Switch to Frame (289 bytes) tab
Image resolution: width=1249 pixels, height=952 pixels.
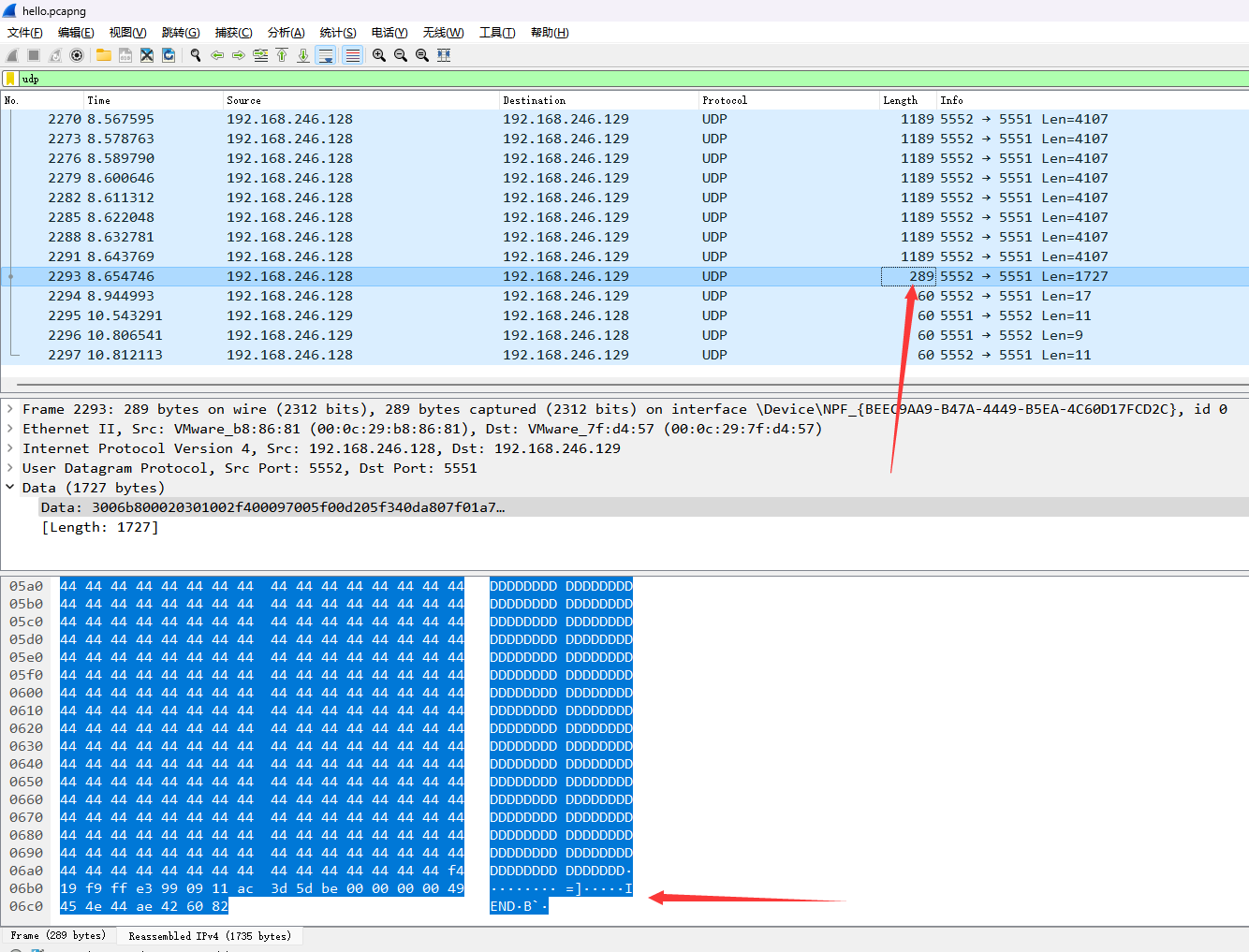(58, 935)
